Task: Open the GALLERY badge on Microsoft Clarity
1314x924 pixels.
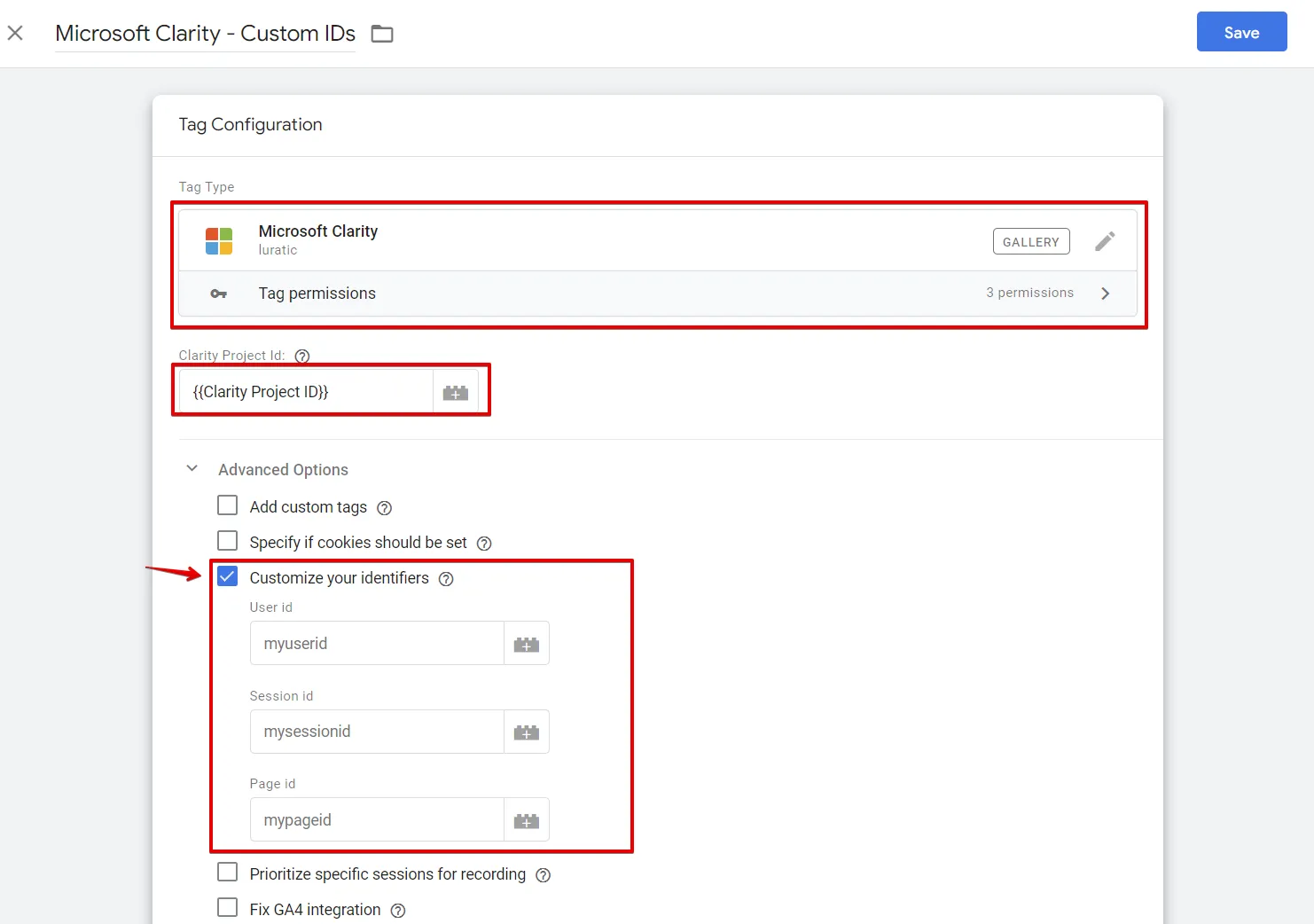Action: pyautogui.click(x=1031, y=241)
